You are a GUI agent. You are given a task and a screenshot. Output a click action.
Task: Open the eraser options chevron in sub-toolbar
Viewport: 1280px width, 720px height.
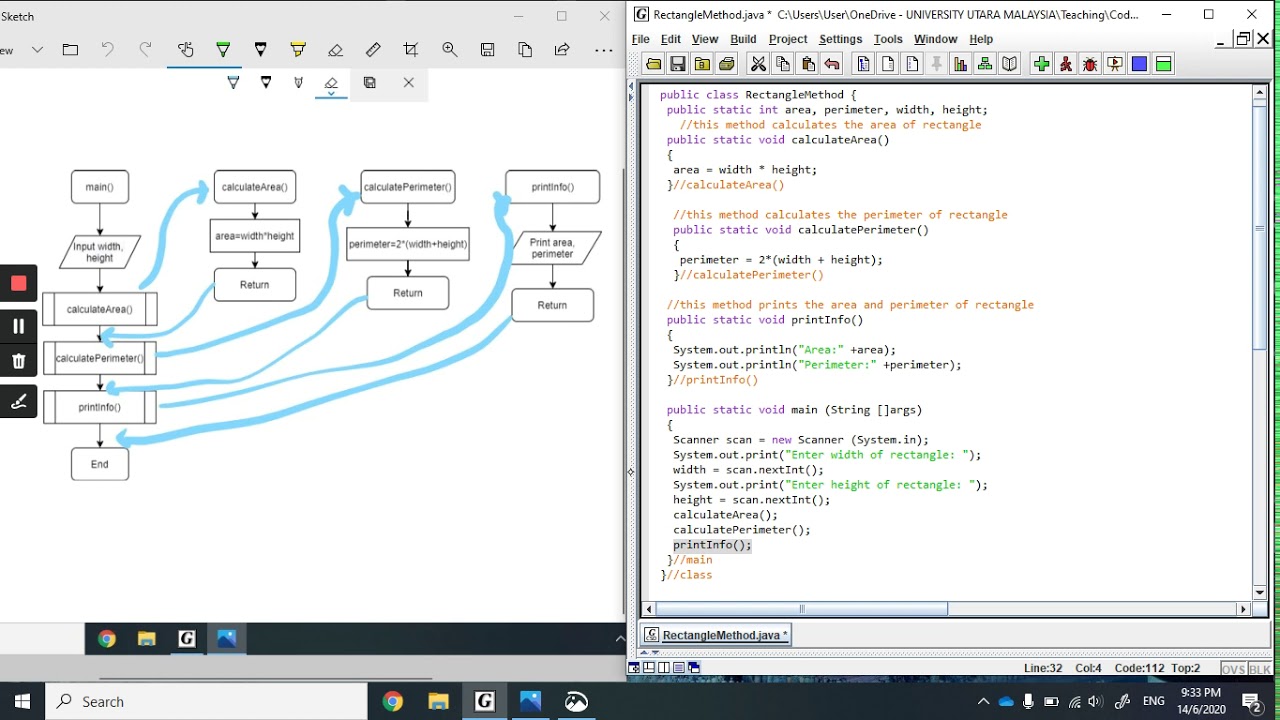(332, 94)
